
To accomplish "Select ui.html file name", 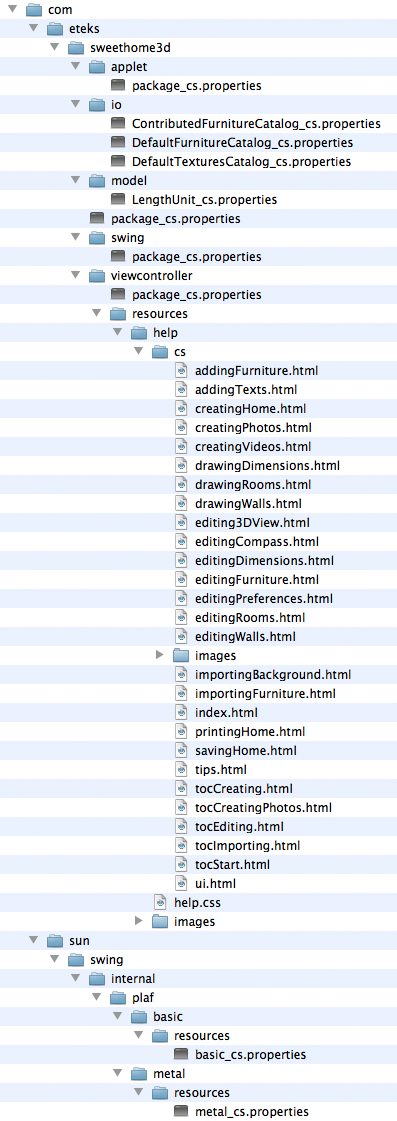I will point(215,883).
